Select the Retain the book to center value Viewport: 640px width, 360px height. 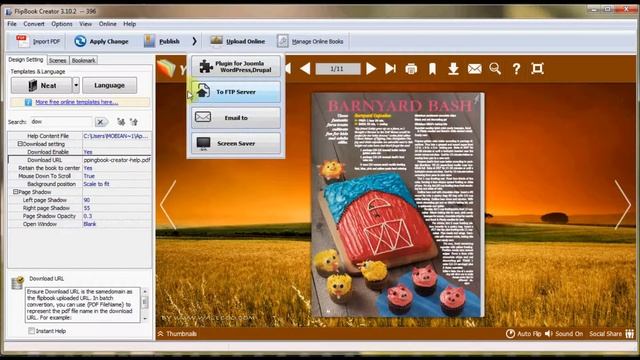(x=117, y=168)
